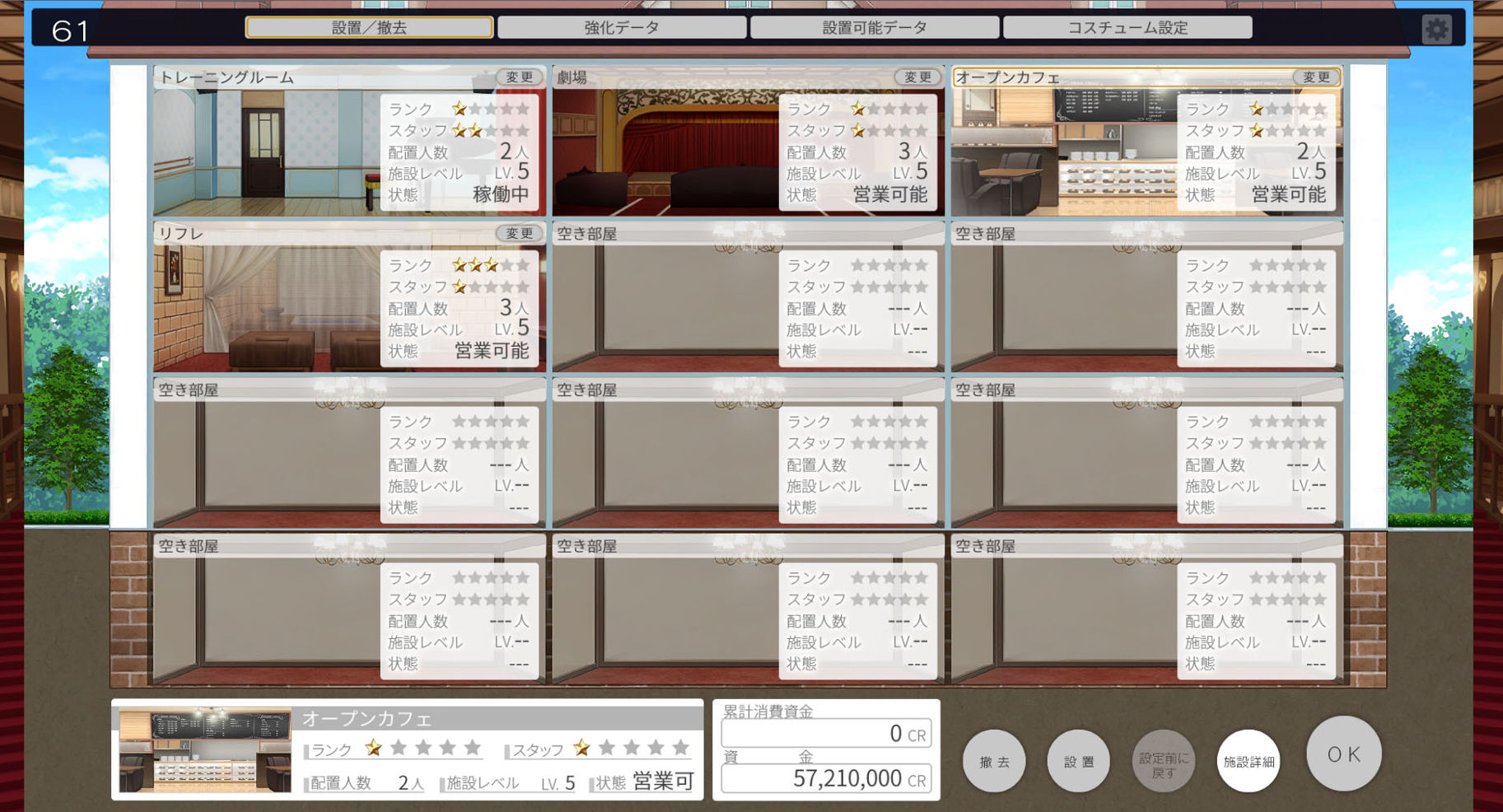
Task: Click the 設定前に戻す button
Action: 1162,761
